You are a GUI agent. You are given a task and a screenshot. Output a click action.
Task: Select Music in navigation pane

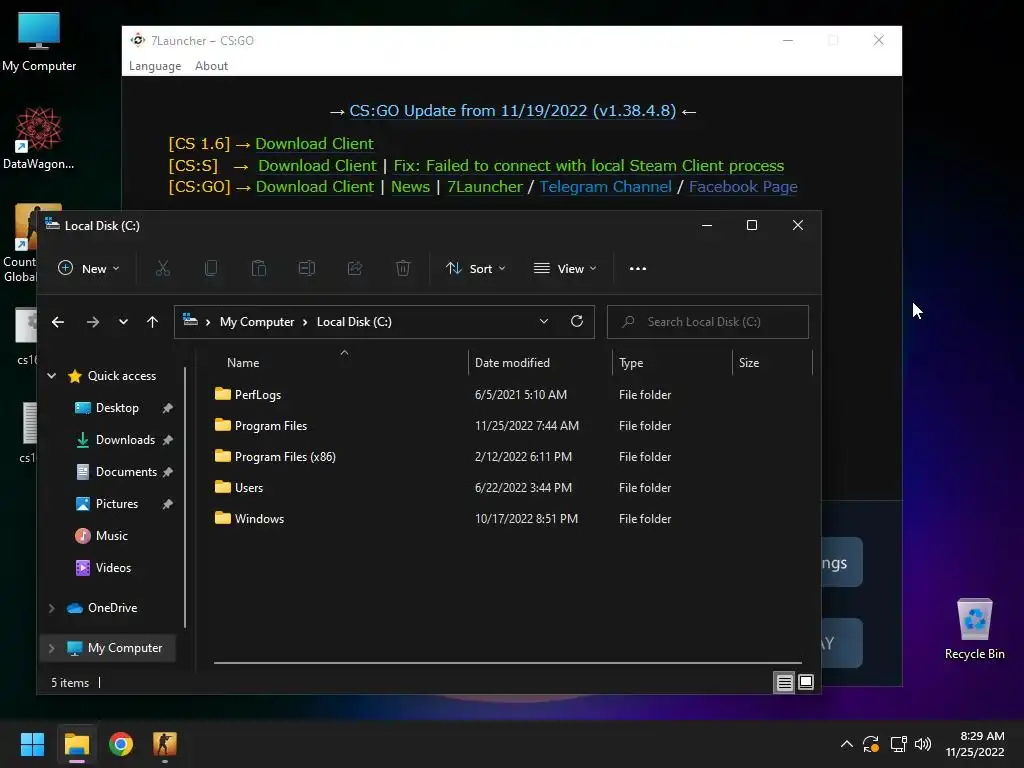(x=111, y=536)
